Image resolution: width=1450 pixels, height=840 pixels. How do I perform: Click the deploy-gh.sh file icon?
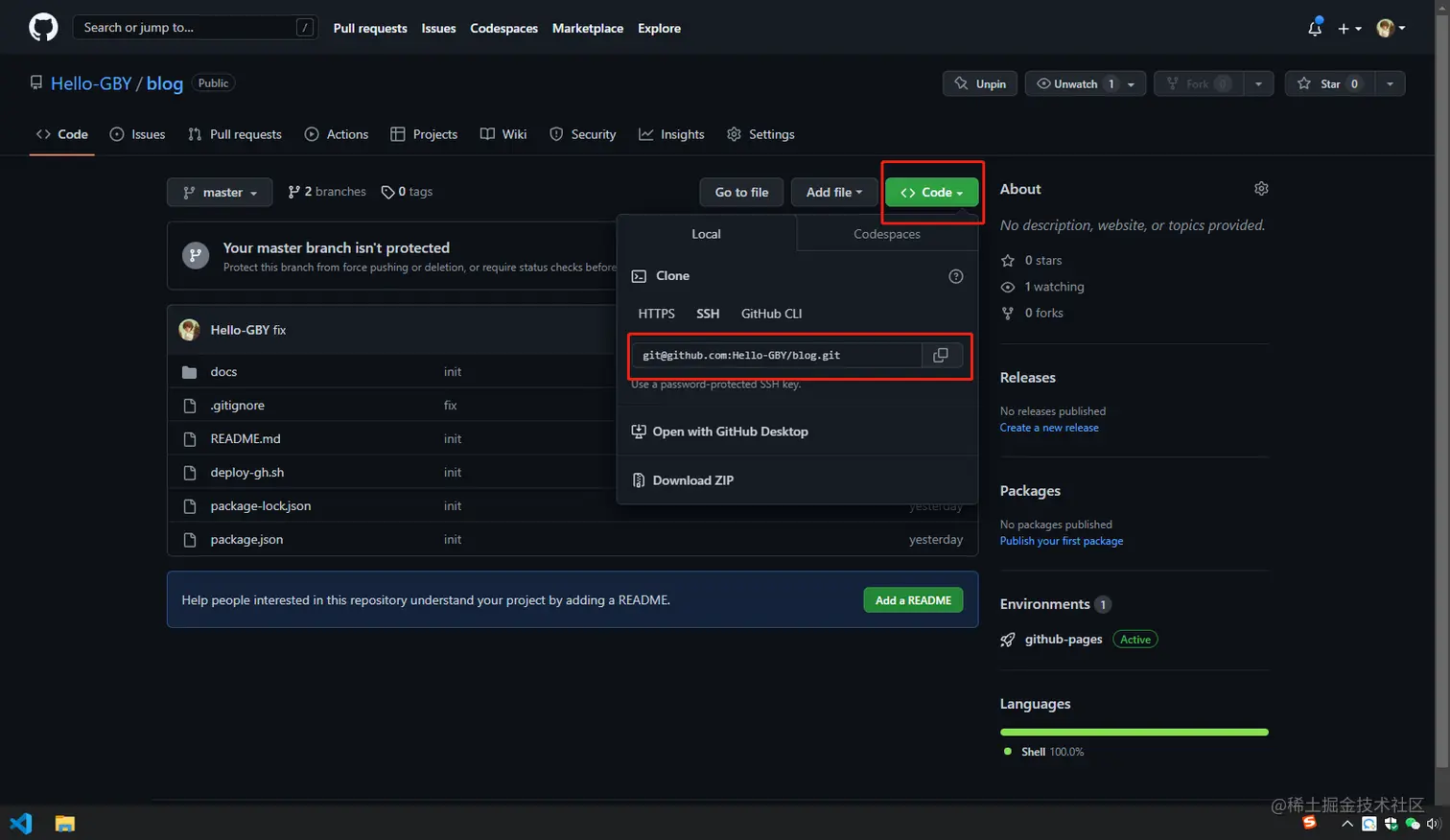click(190, 473)
